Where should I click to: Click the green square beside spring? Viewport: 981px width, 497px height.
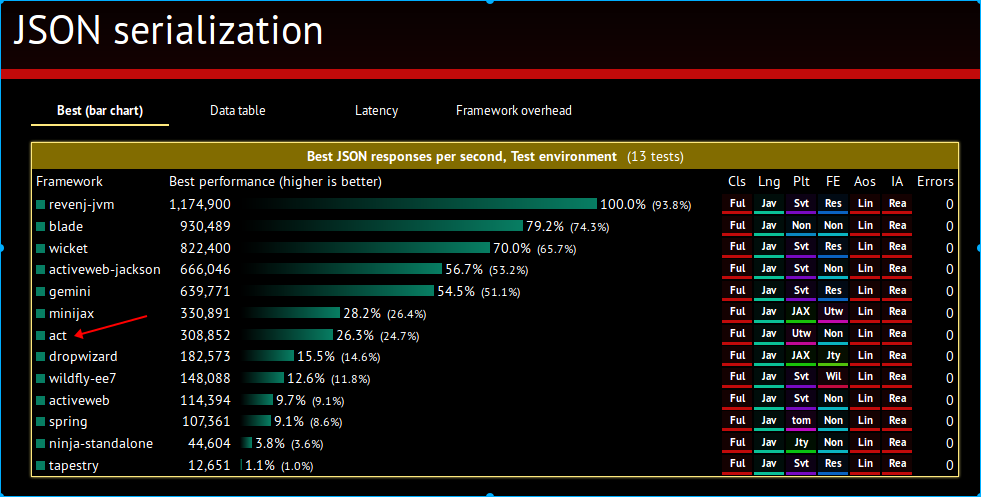tap(41, 422)
